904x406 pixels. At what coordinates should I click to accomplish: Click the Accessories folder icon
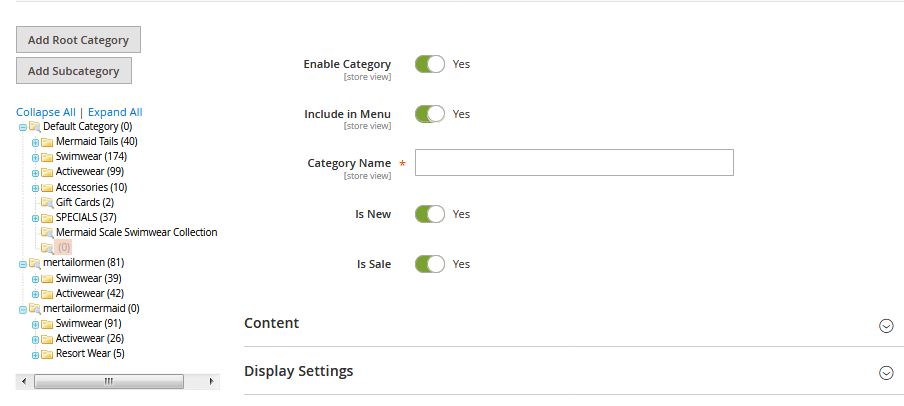(47, 188)
